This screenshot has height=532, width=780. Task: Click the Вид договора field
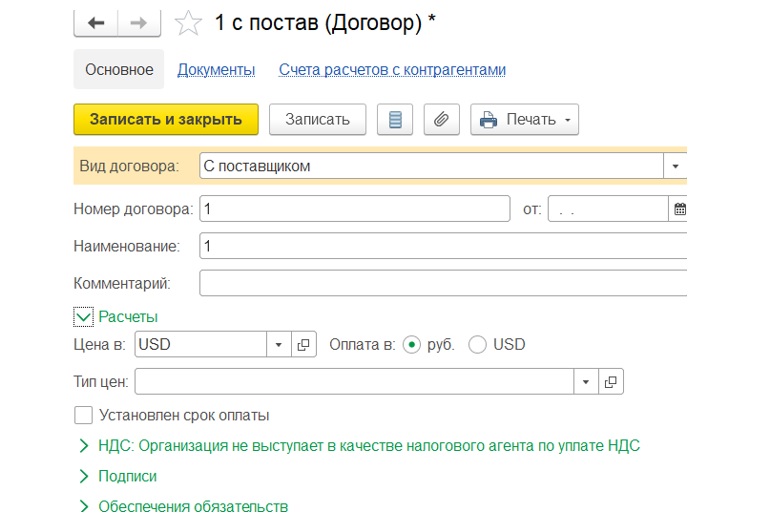431,166
